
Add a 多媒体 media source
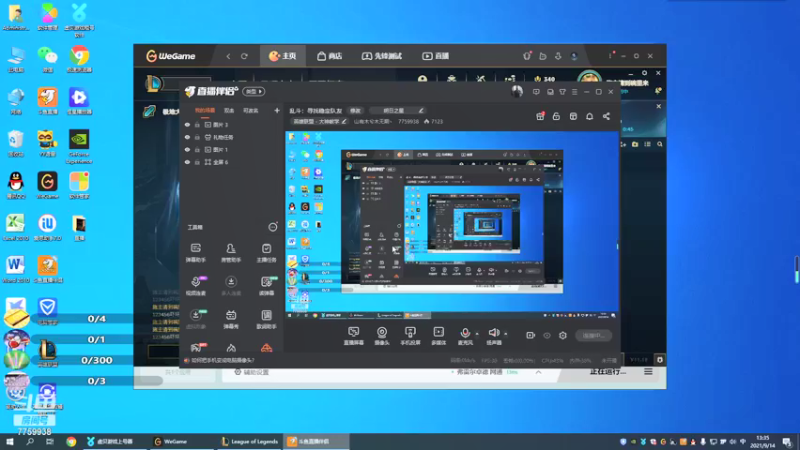tap(438, 336)
